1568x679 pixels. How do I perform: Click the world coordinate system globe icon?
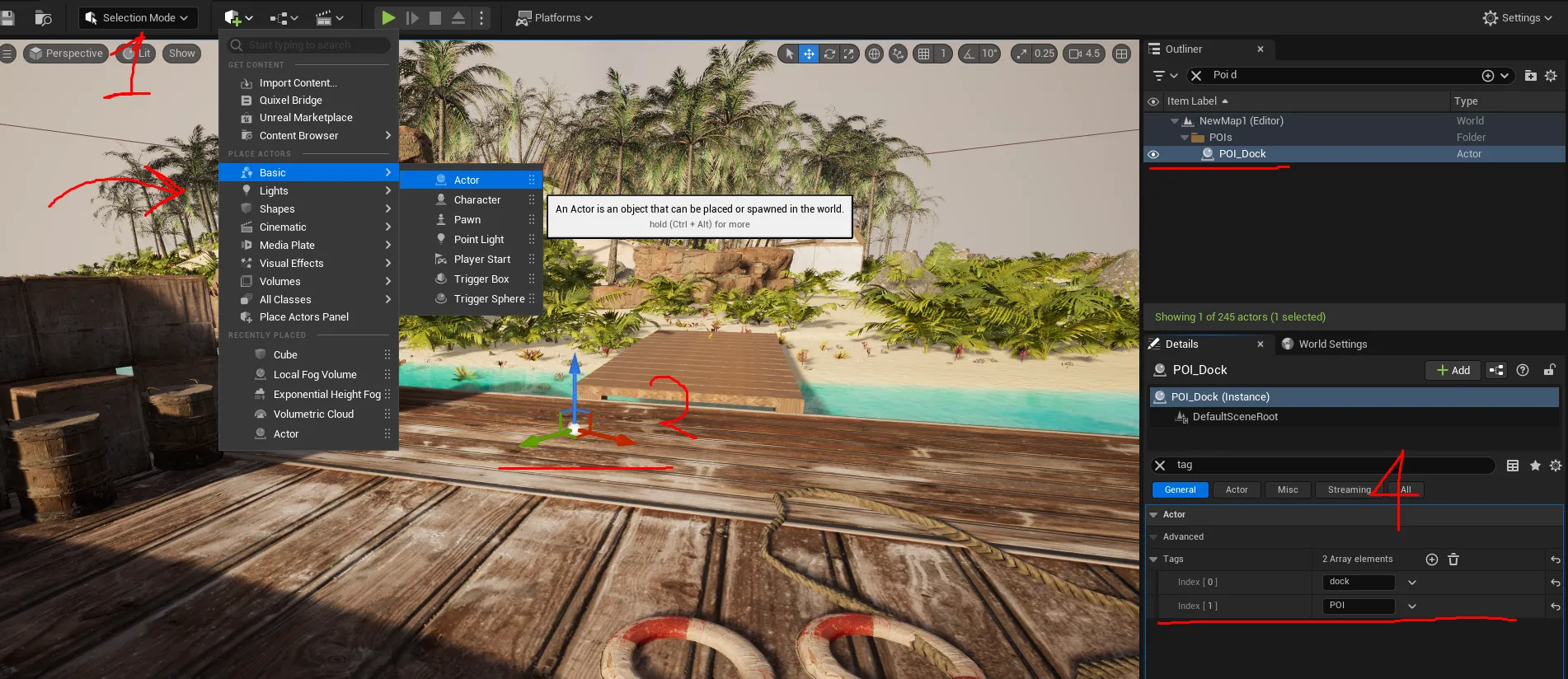coord(875,54)
